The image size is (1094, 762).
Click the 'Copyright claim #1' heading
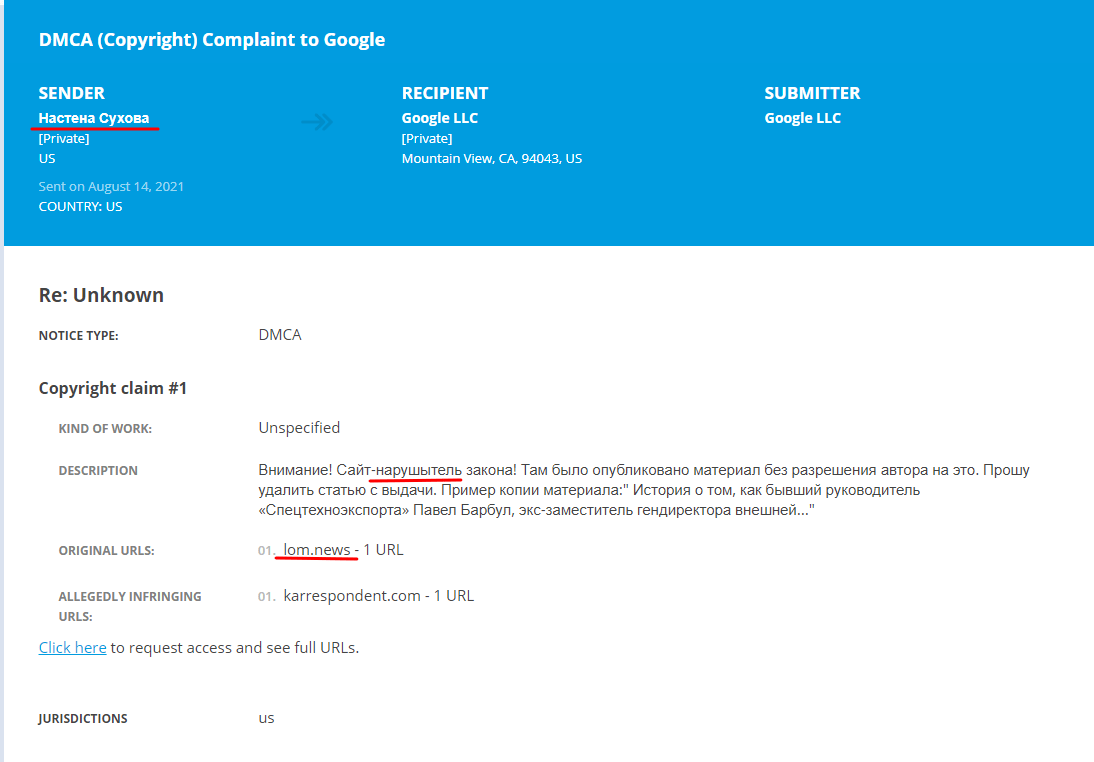point(113,389)
